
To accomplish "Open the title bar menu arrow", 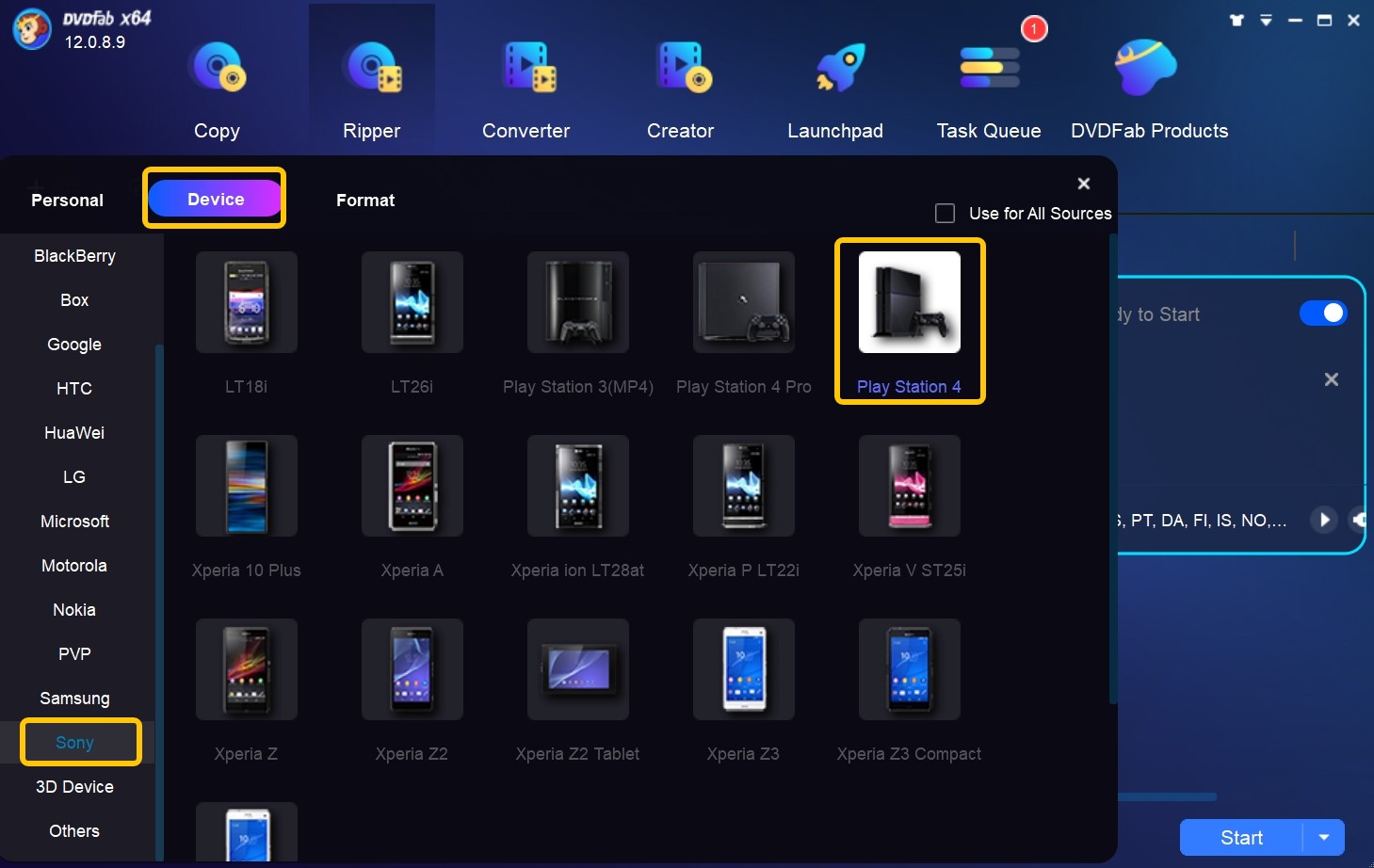I will pos(1265,19).
